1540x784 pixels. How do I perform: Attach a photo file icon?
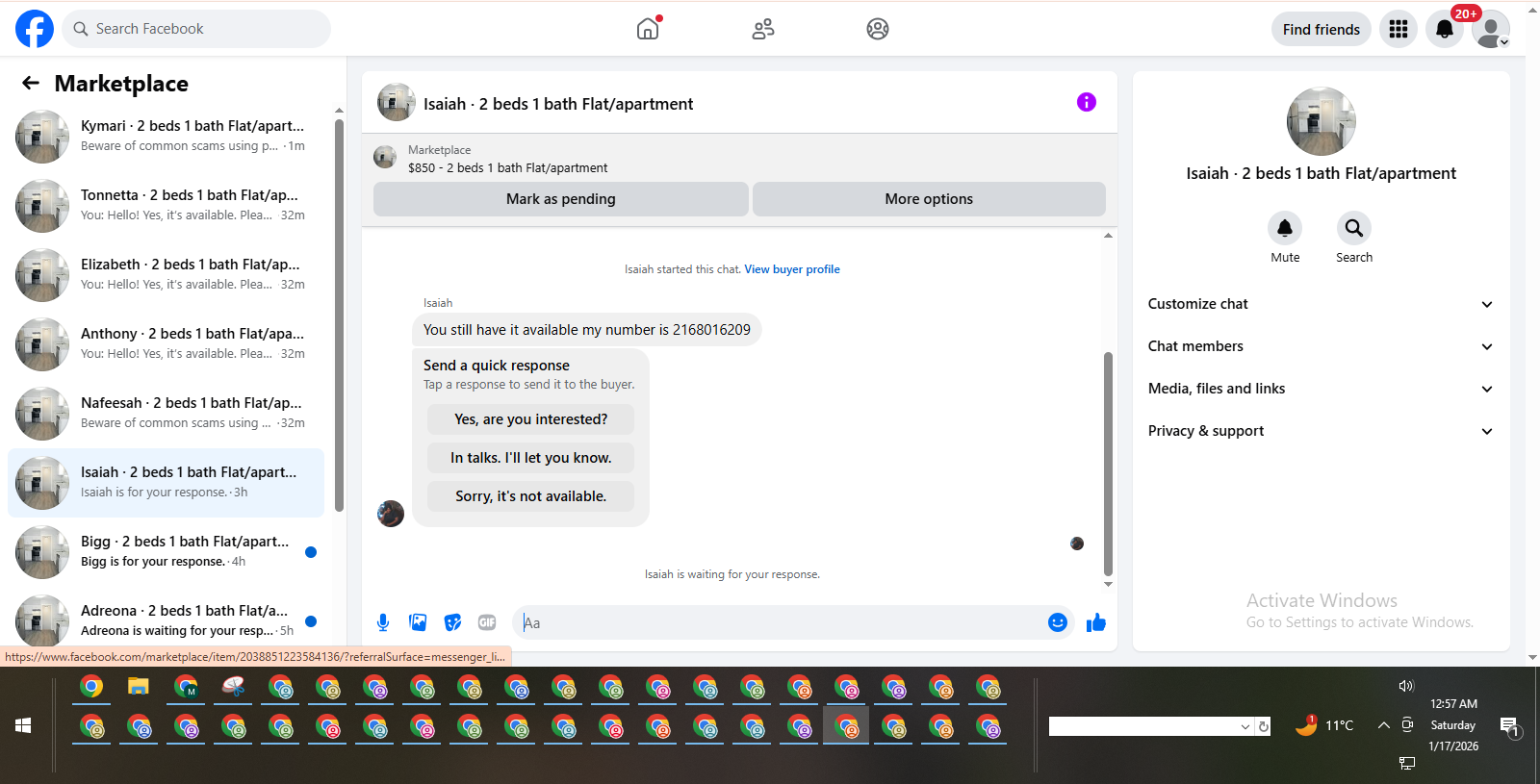tap(418, 622)
